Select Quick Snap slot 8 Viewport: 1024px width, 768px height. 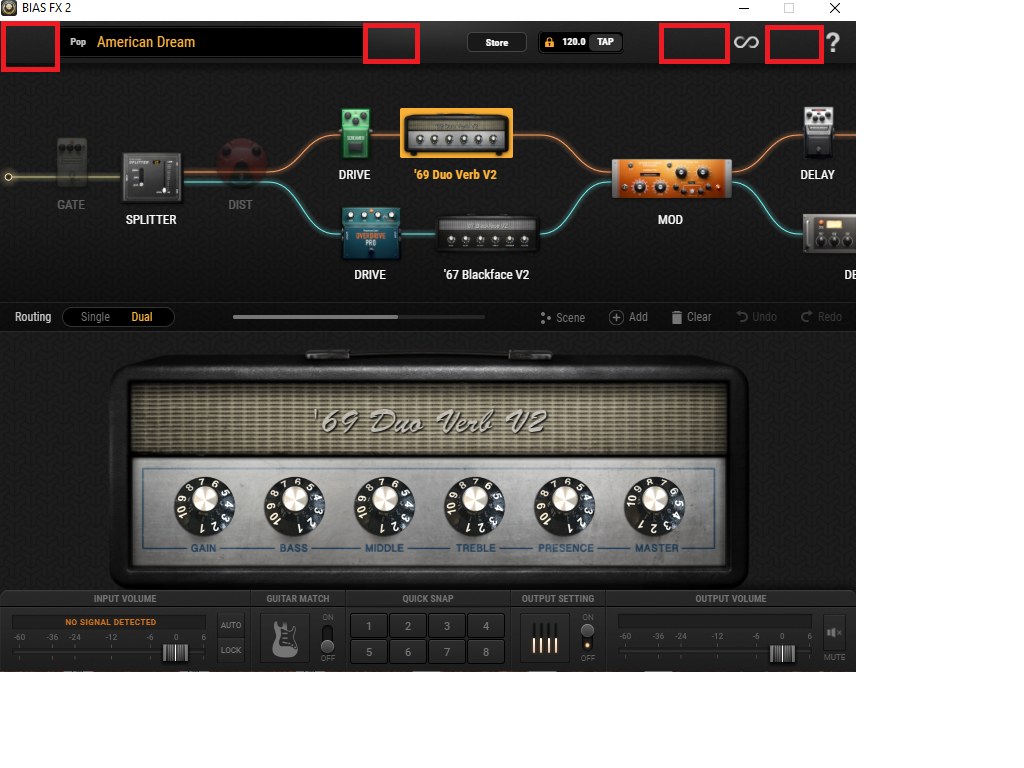[486, 652]
